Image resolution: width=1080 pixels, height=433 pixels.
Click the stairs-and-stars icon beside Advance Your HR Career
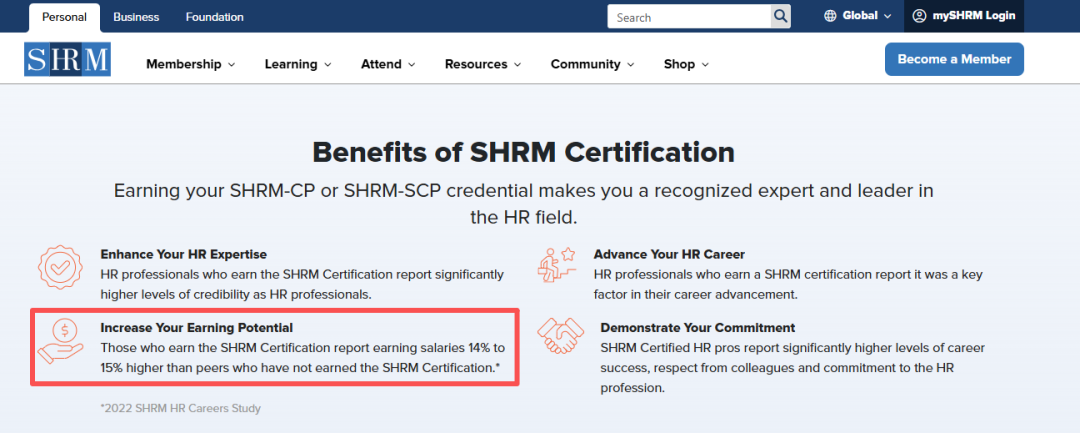click(555, 264)
